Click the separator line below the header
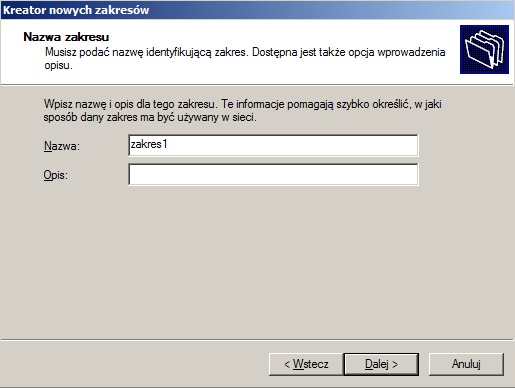This screenshot has height=388, width=515. coord(257,85)
